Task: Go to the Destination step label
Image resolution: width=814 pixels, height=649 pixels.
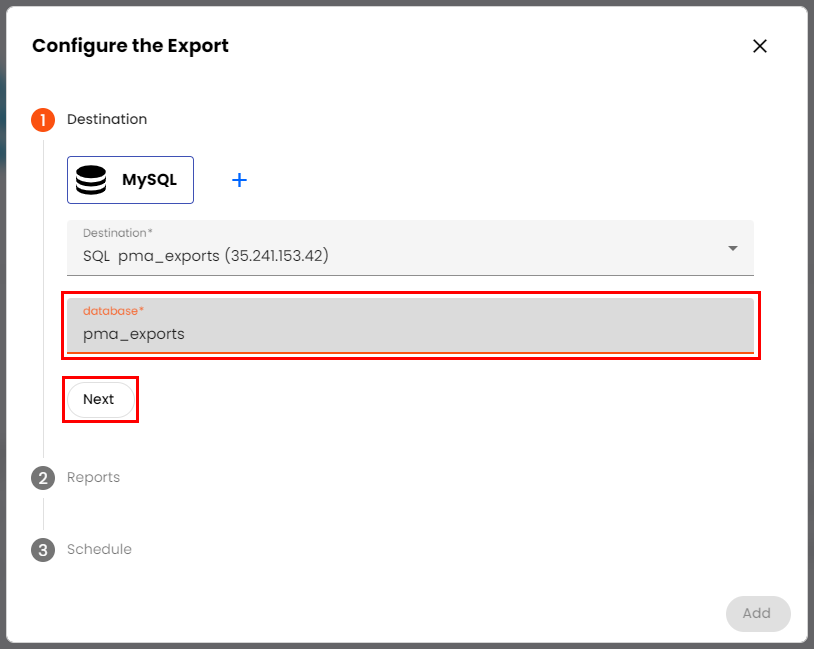Action: pyautogui.click(x=107, y=120)
